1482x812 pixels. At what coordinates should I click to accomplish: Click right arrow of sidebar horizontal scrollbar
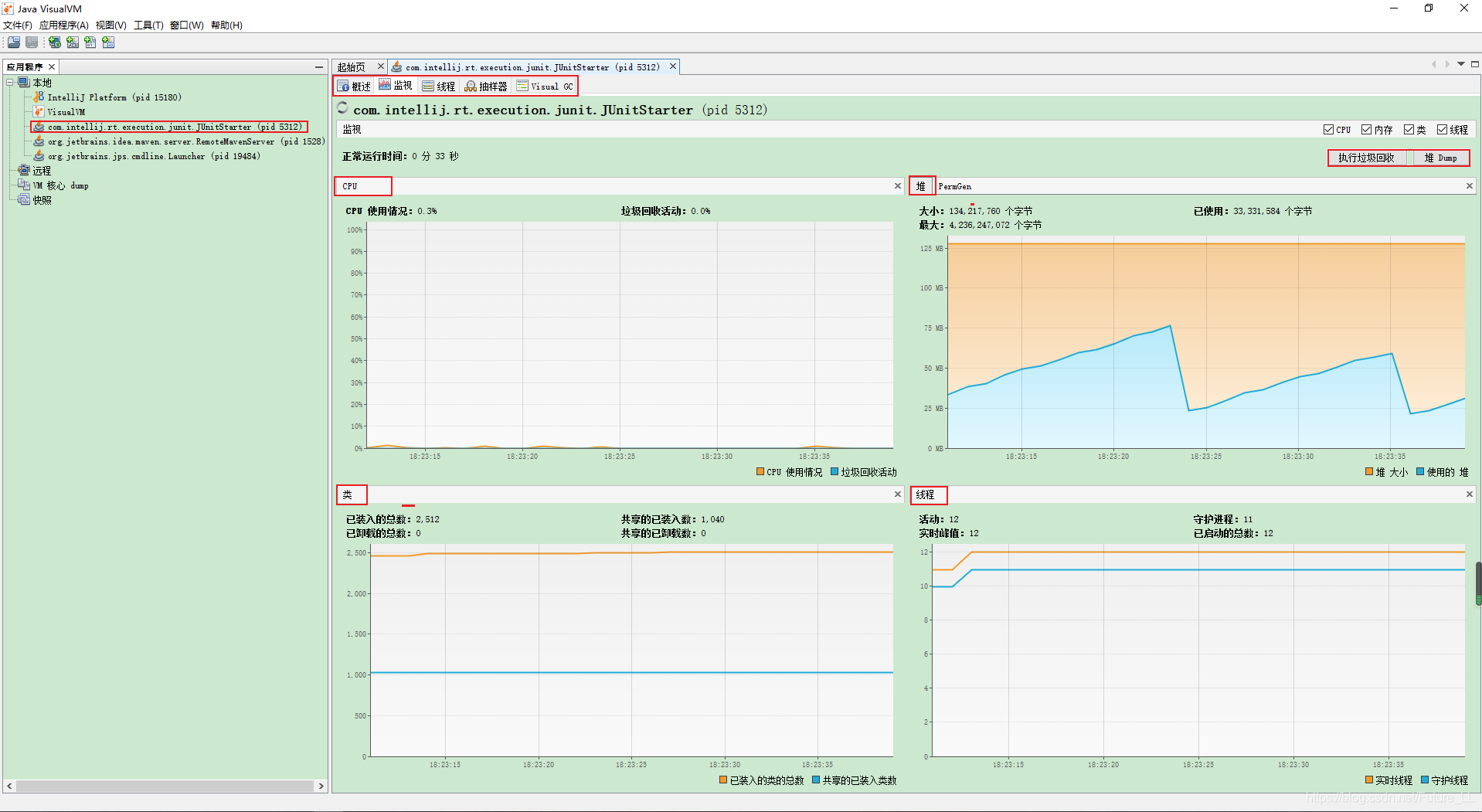pos(321,787)
